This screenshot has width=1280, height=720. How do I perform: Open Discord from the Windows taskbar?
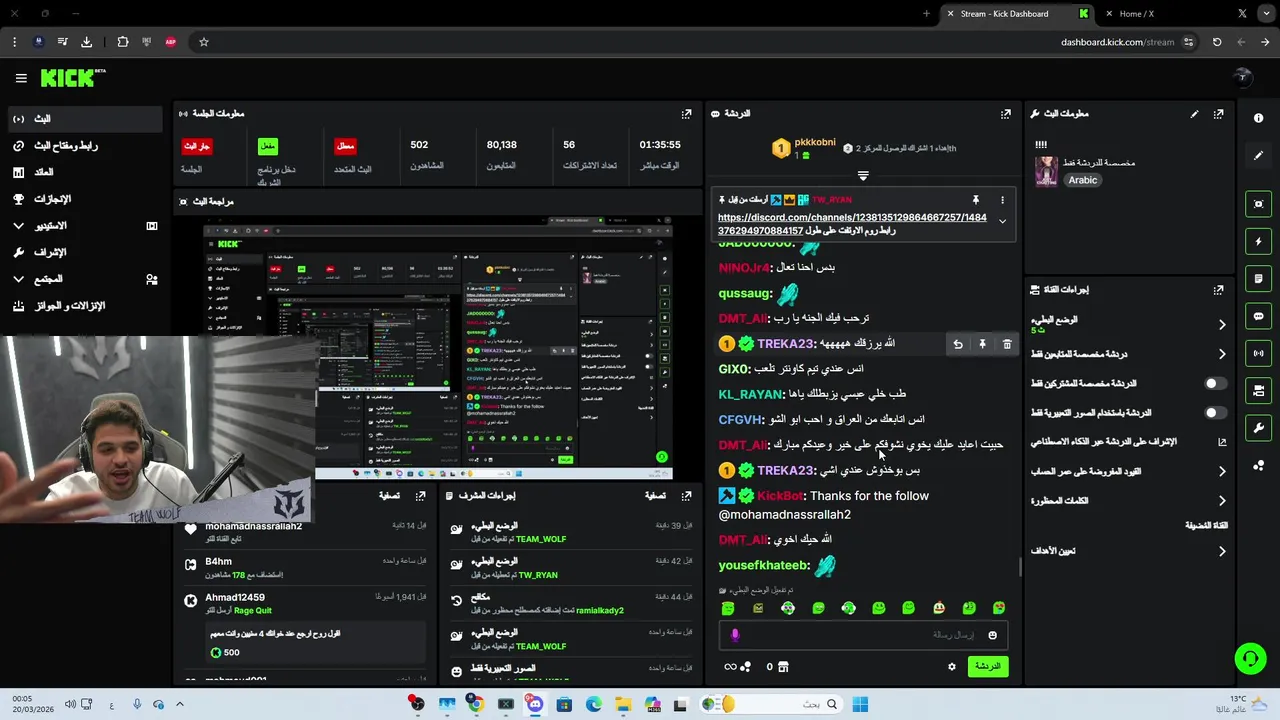tap(535, 704)
